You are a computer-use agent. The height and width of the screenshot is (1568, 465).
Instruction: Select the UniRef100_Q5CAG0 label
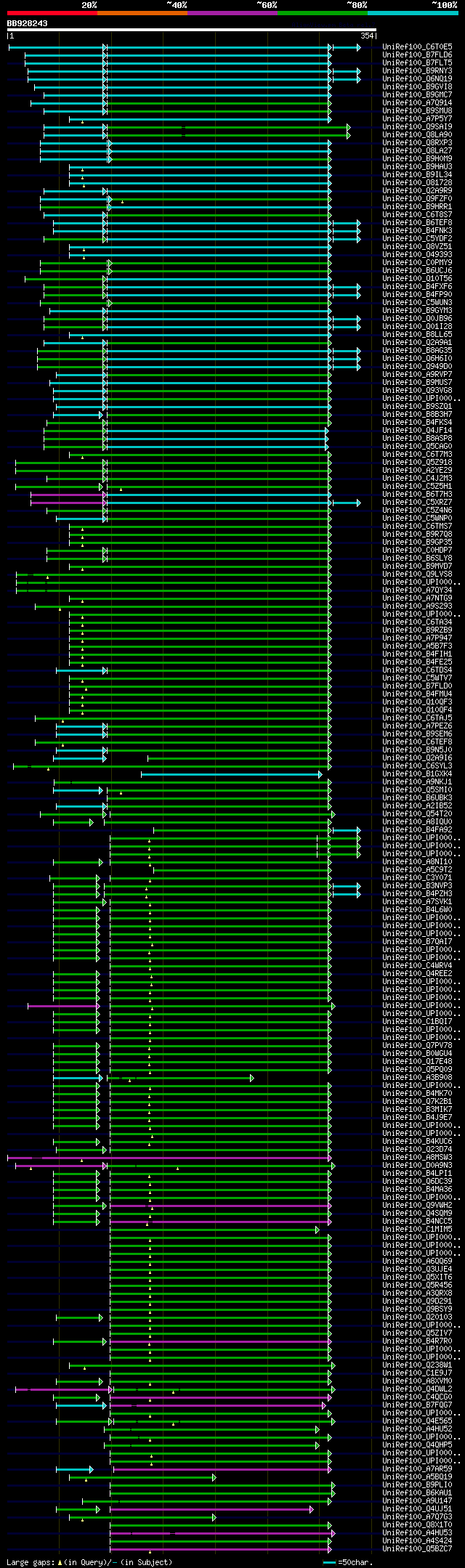point(417,446)
